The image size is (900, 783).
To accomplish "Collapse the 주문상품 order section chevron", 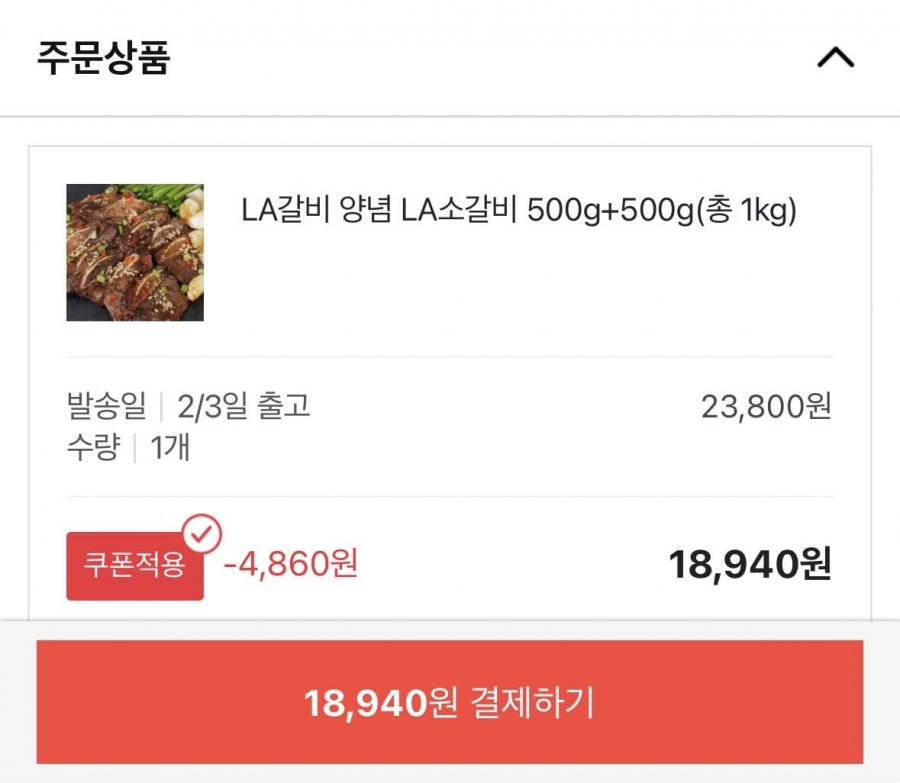I will coord(836,60).
